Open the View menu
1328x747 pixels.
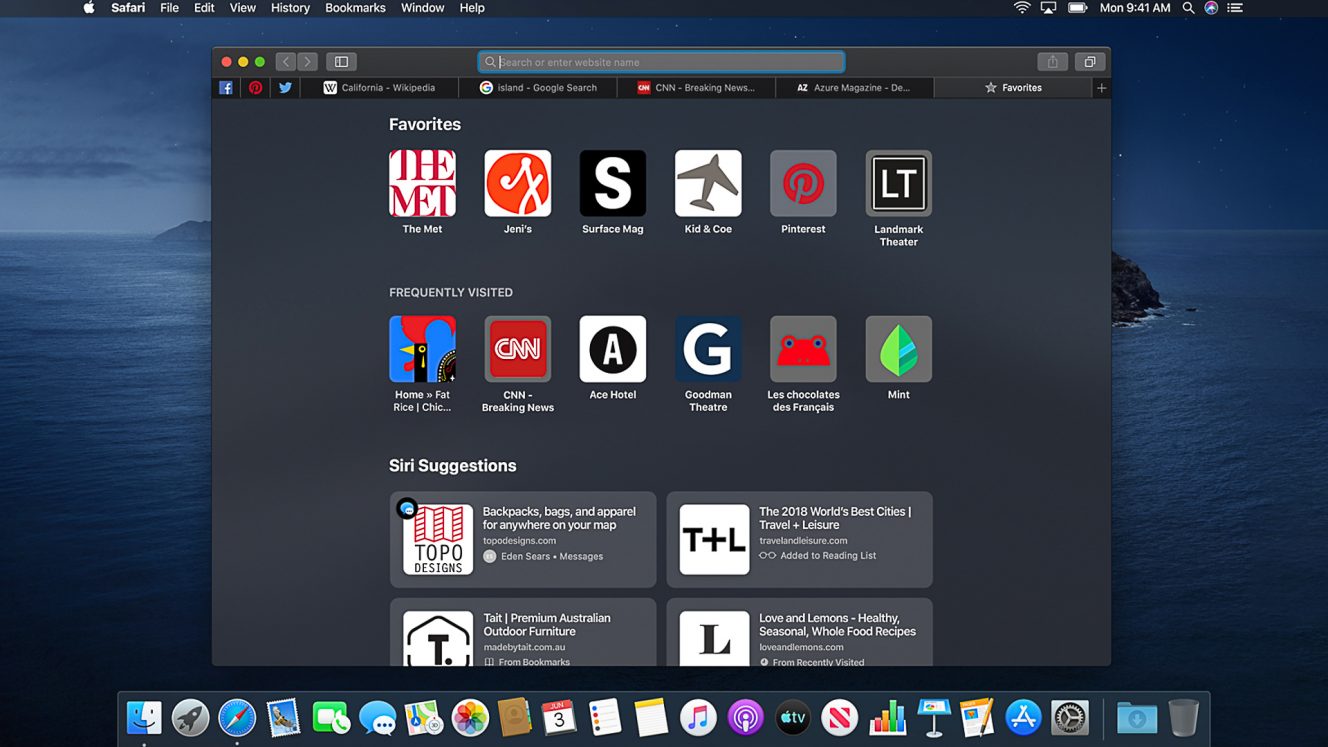[x=243, y=8]
